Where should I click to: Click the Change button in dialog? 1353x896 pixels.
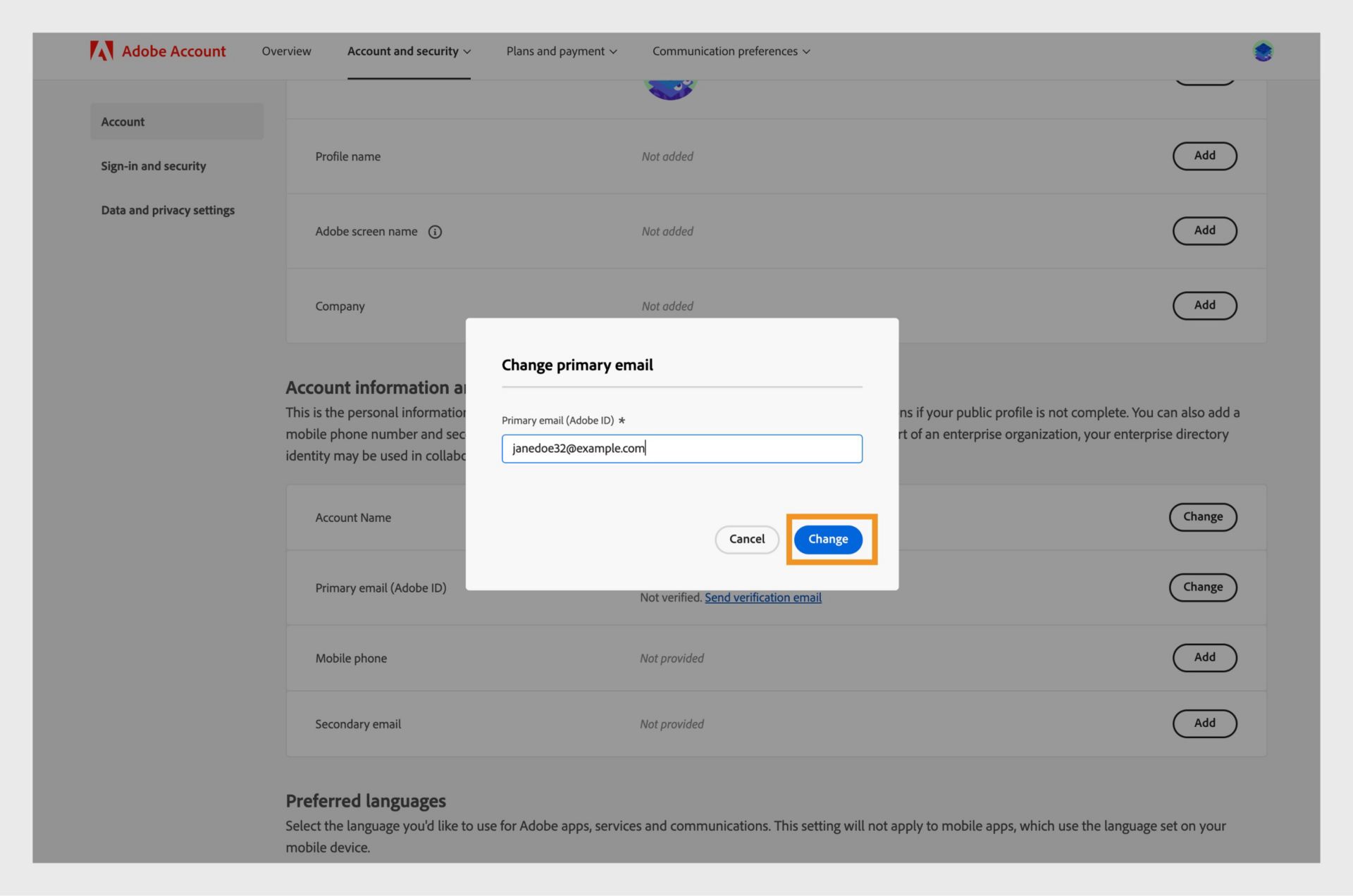(x=828, y=539)
